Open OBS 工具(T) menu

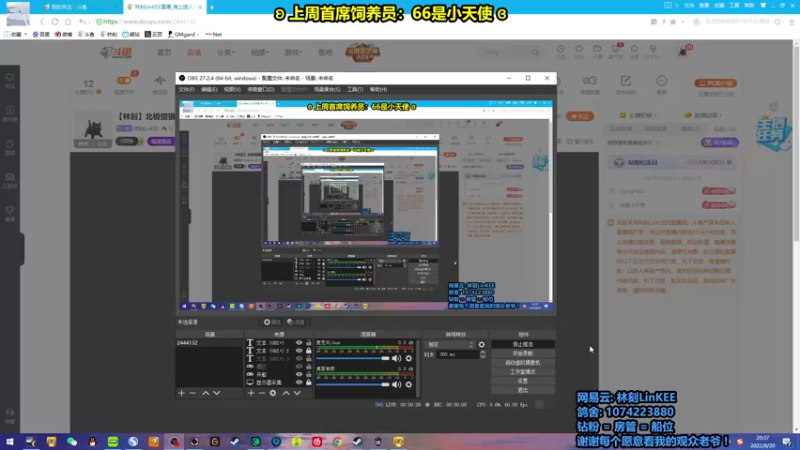(355, 90)
